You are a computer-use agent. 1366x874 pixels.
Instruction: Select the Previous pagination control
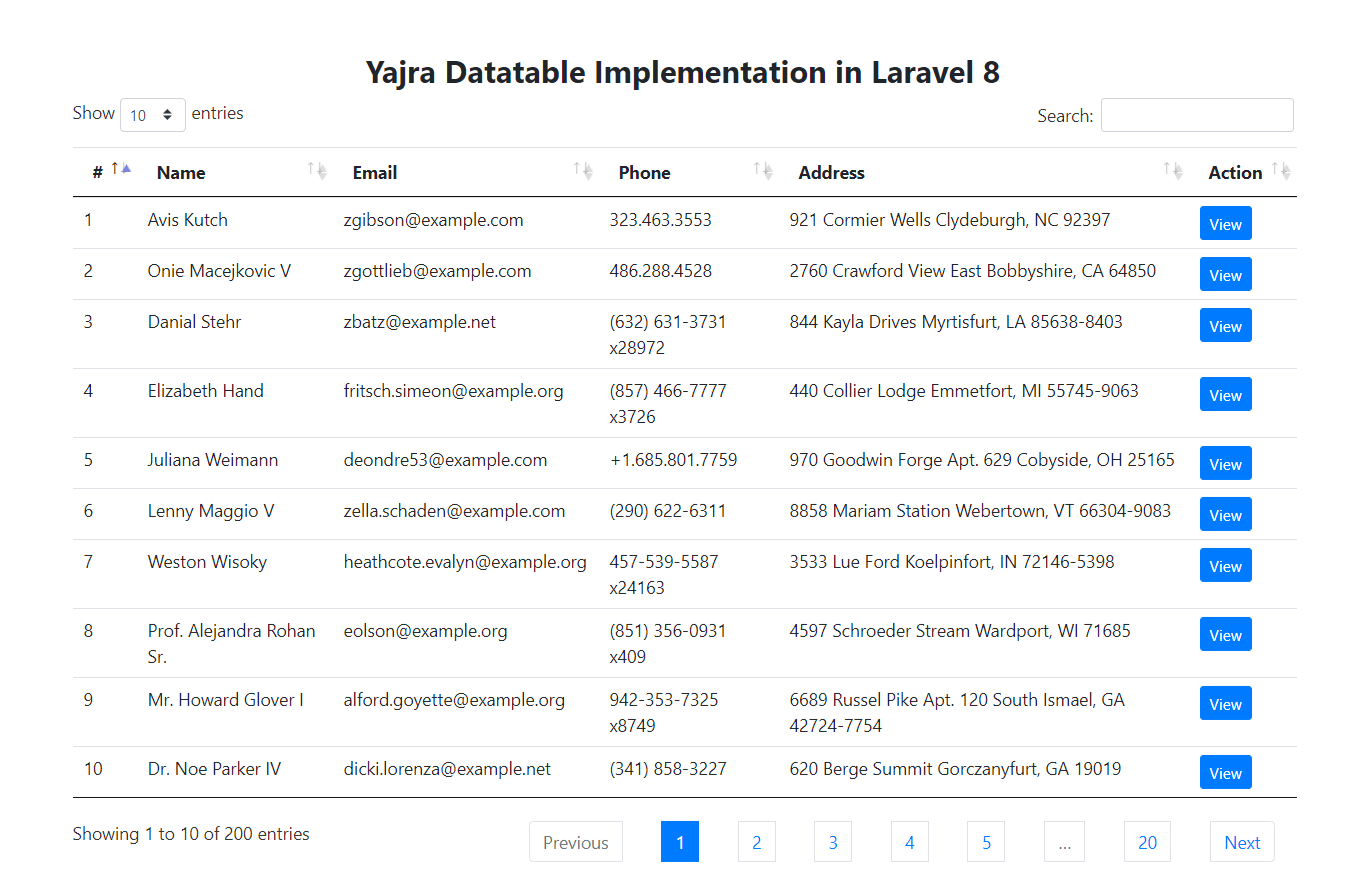tap(575, 841)
